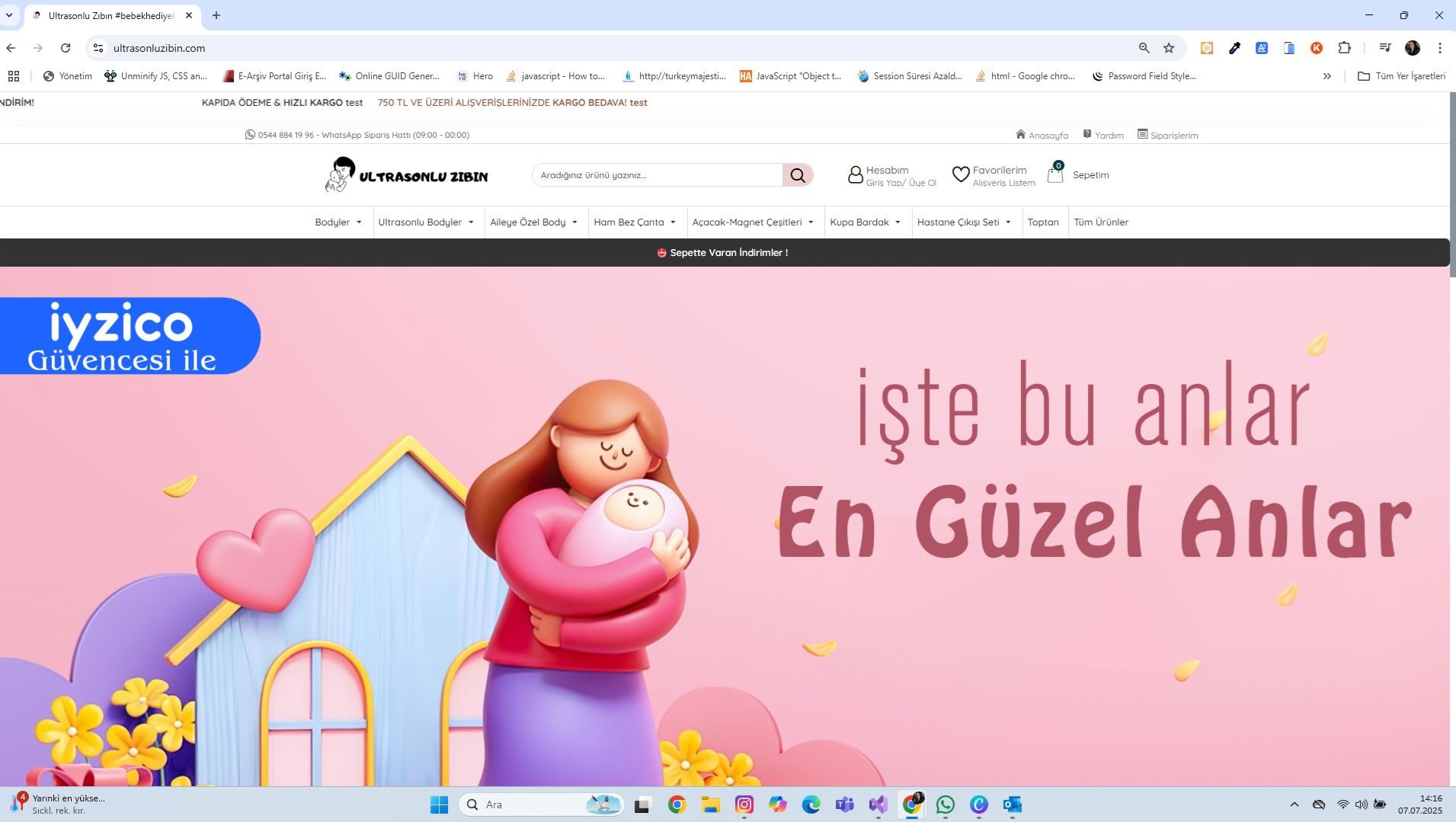The image size is (1456, 822).
Task: Open File Explorer from the taskbar
Action: tap(711, 804)
